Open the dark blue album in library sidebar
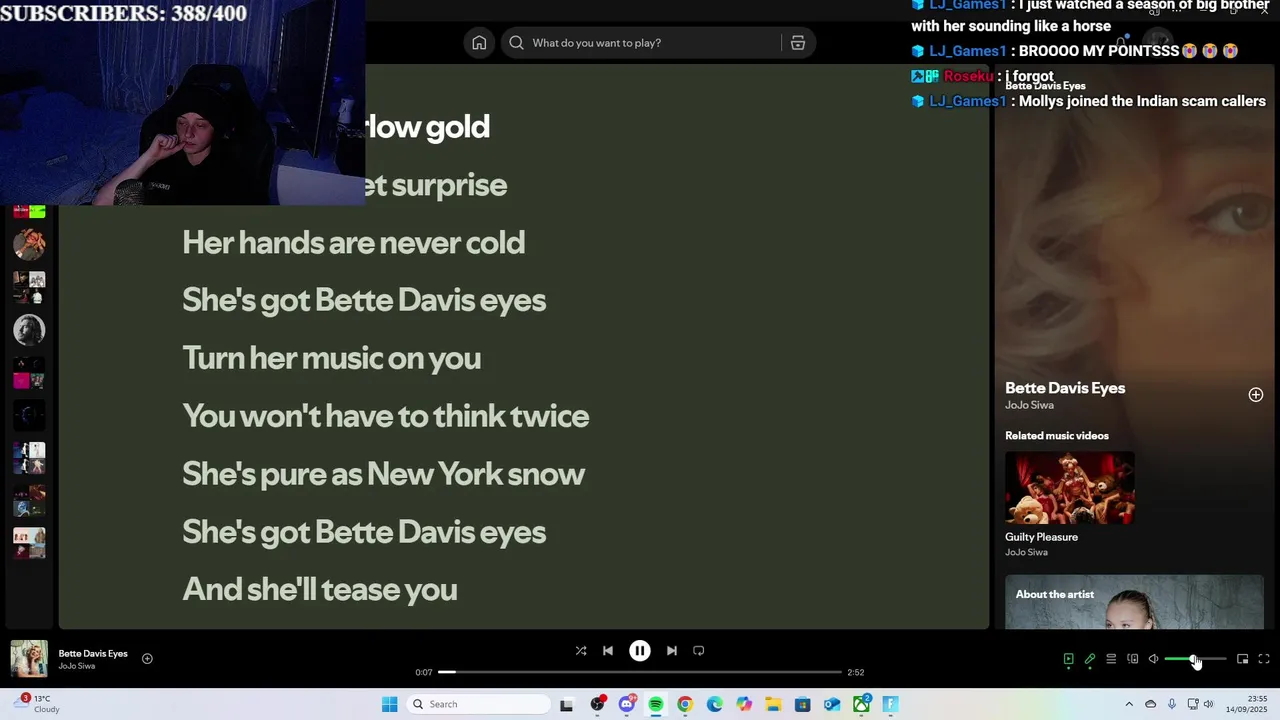Screen dimensions: 1280x720 click(x=29, y=416)
